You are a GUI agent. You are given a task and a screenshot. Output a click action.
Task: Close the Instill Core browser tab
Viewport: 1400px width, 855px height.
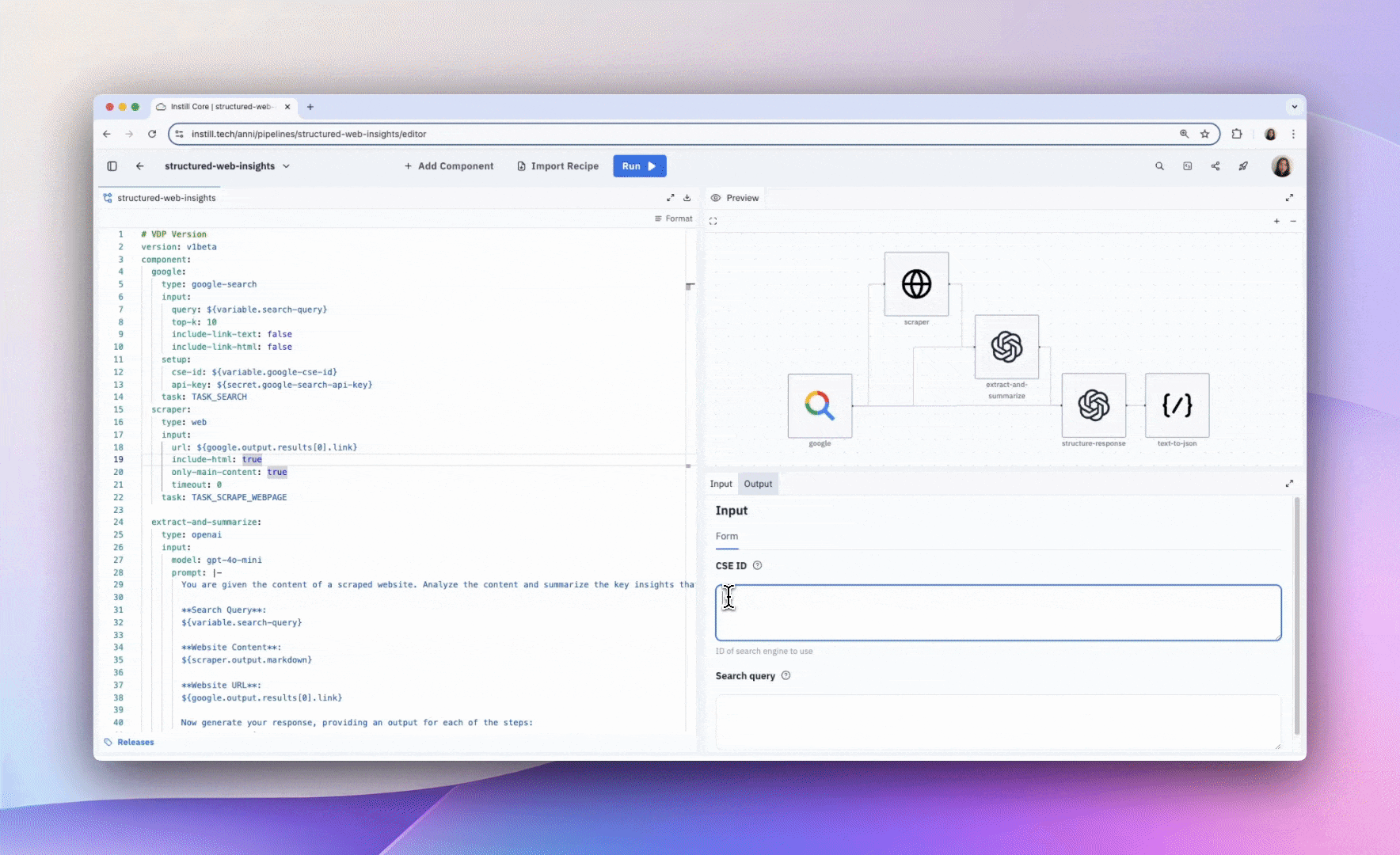tap(287, 107)
